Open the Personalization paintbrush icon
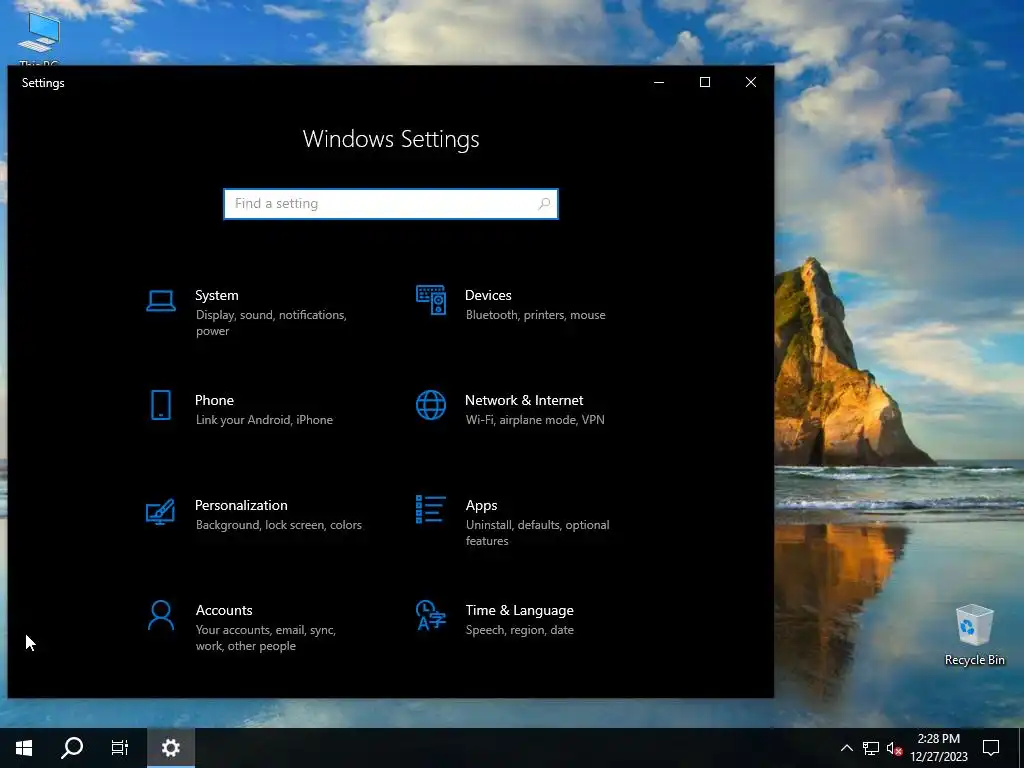 161,511
